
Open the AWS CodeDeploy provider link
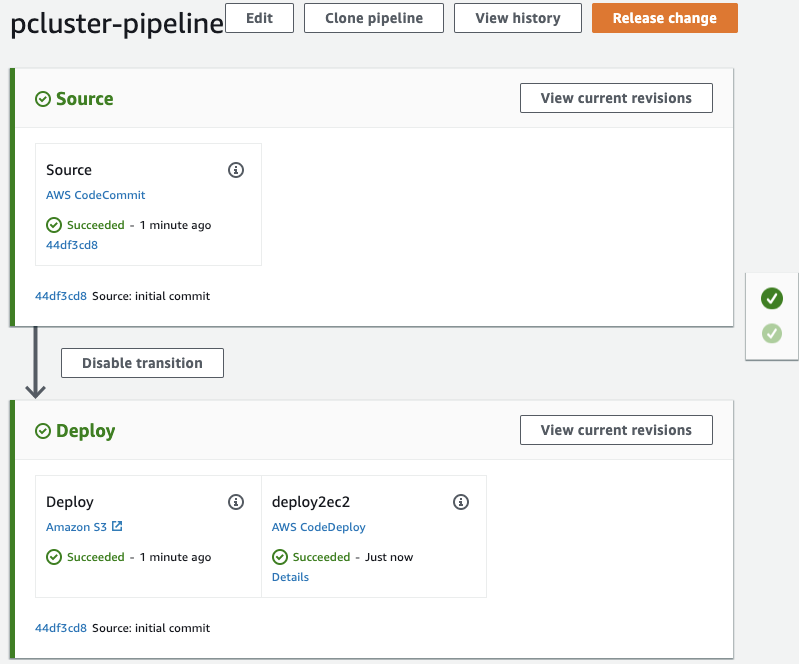pos(319,527)
